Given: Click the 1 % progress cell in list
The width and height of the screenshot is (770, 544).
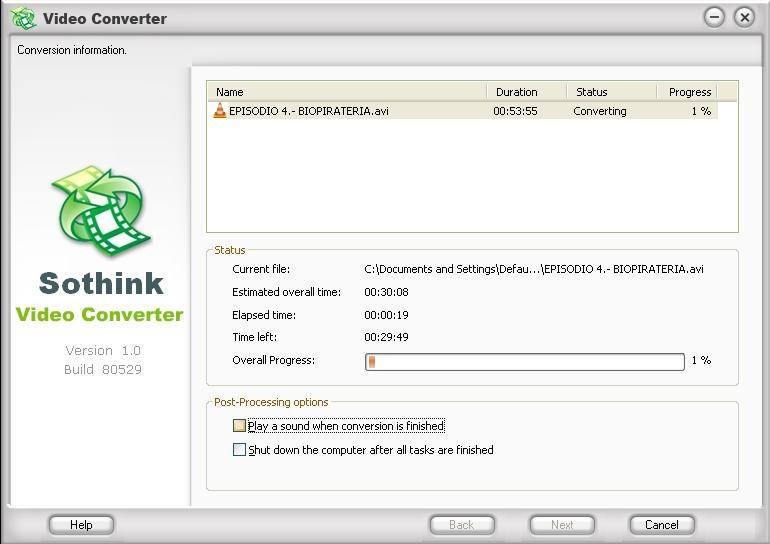Looking at the screenshot, I should (701, 111).
